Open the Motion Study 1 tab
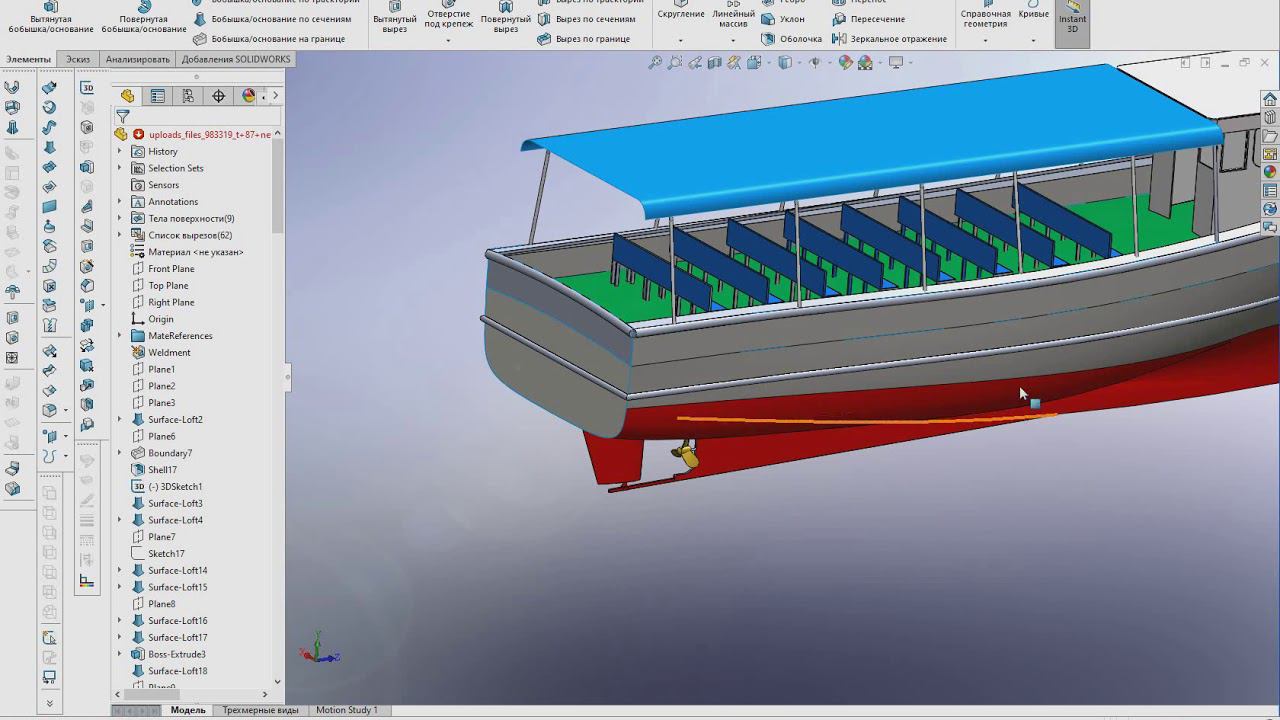Viewport: 1280px width, 720px height. pos(347,710)
